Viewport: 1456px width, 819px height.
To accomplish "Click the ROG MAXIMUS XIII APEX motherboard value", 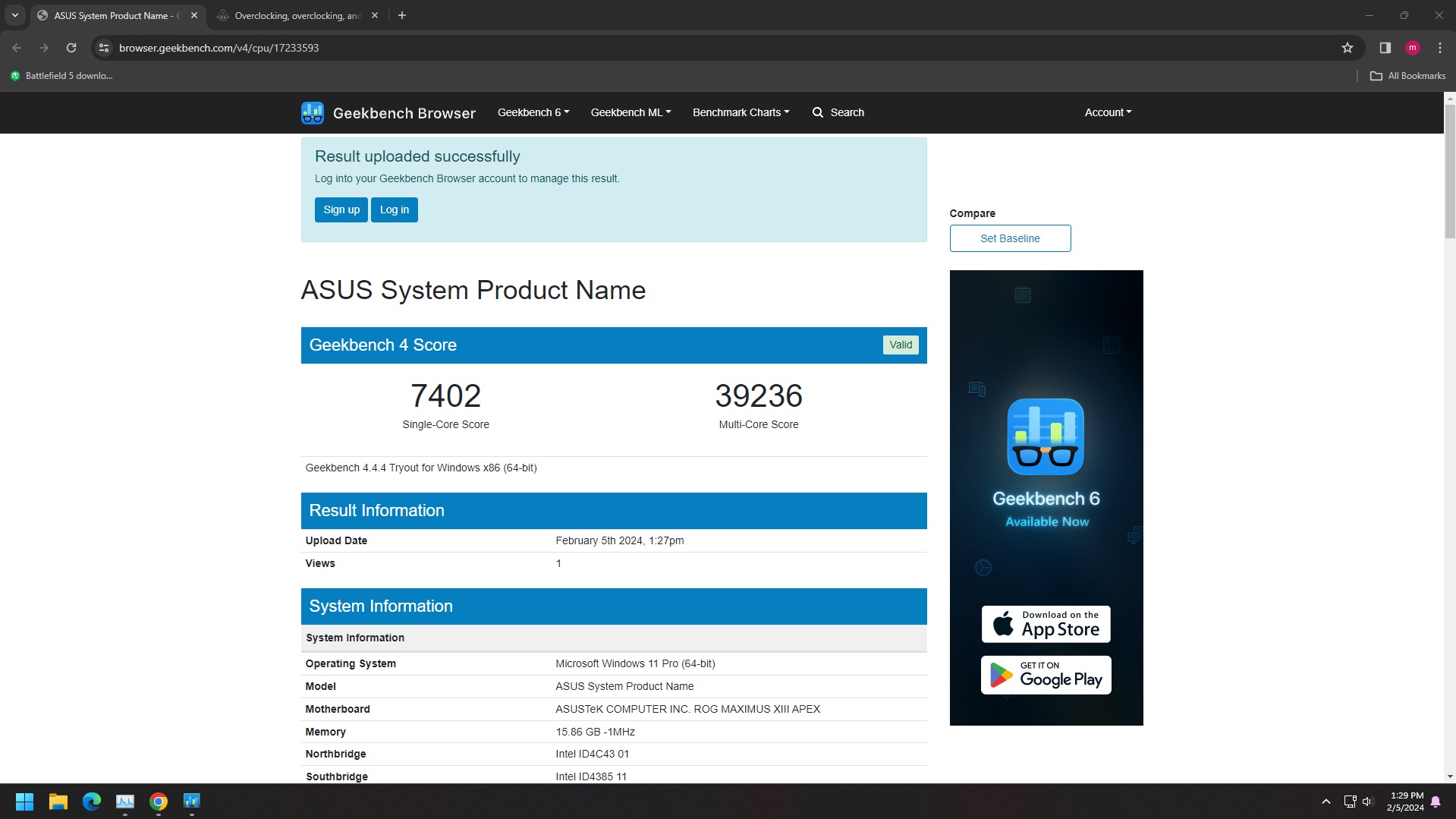I will pos(687,709).
